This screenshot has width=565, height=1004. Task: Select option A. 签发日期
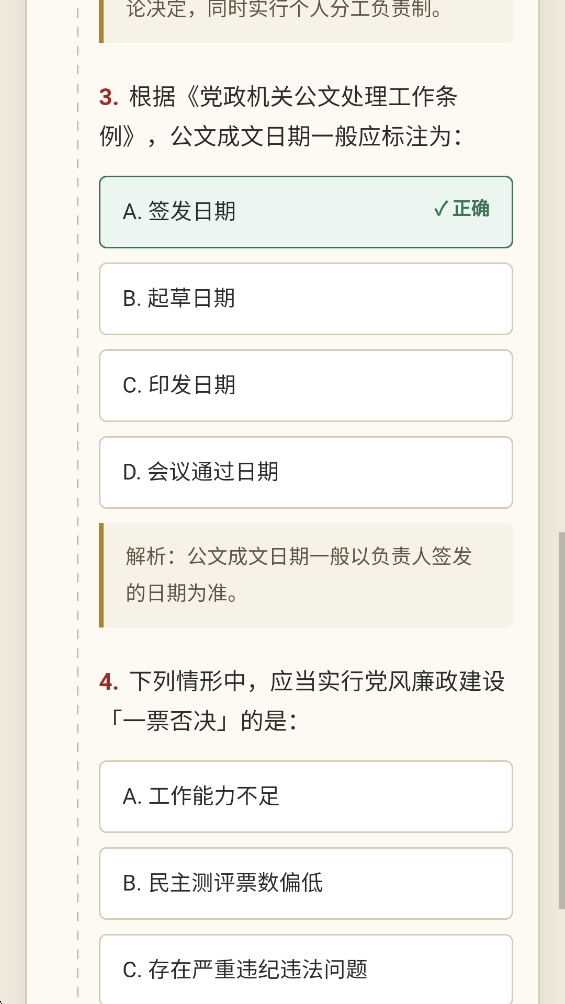tap(306, 212)
